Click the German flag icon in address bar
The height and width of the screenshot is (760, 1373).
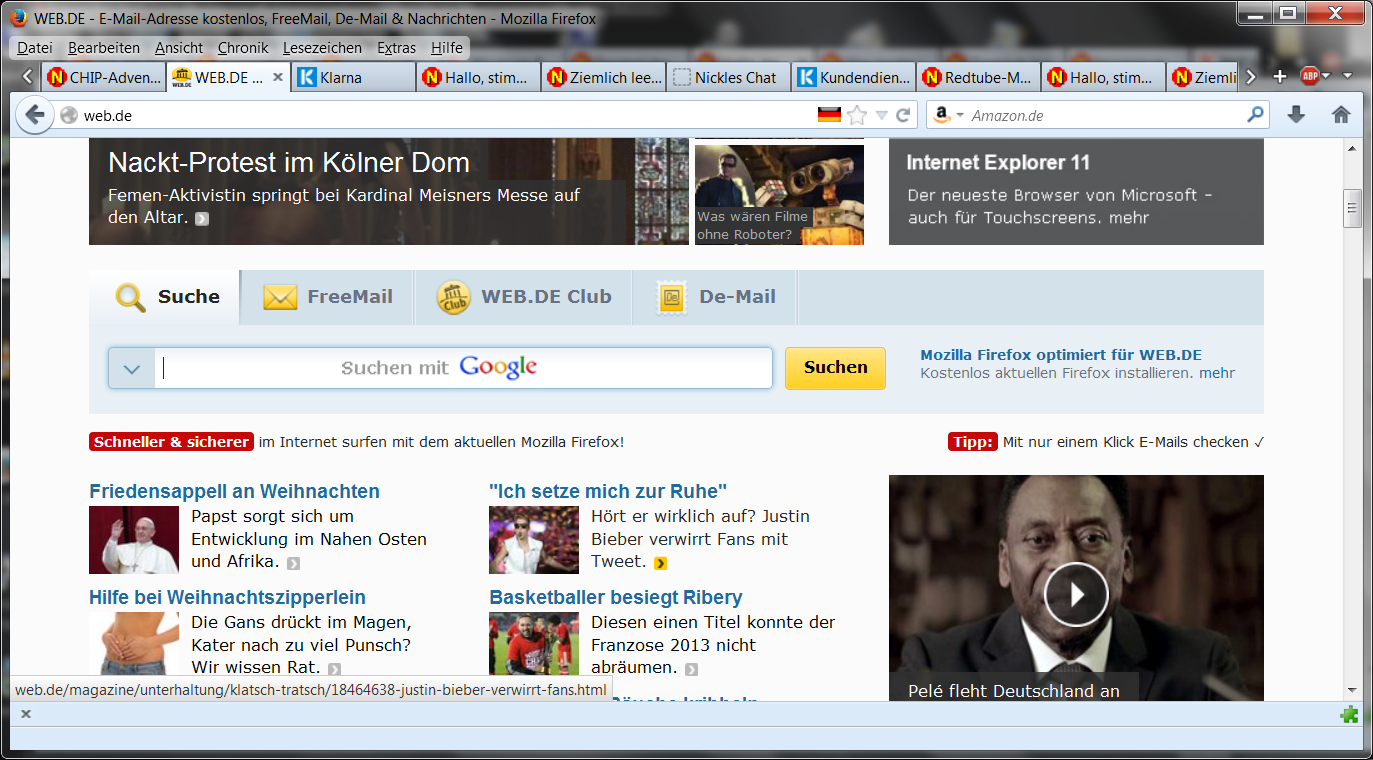tap(829, 115)
